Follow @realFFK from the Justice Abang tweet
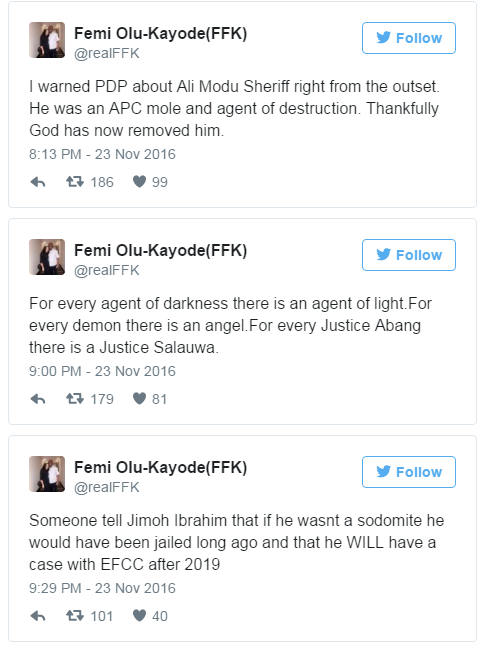Viewport: 484px width, 648px height. pos(409,255)
